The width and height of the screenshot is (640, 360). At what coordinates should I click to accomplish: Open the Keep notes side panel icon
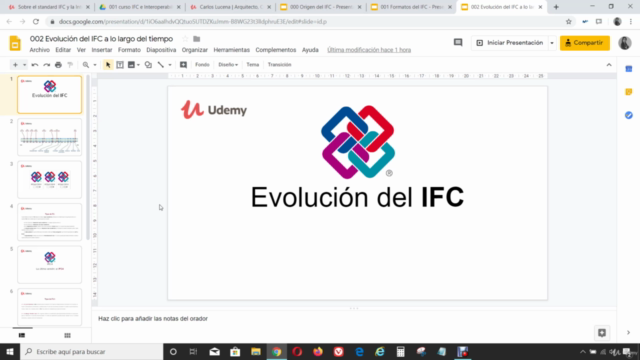[x=629, y=92]
